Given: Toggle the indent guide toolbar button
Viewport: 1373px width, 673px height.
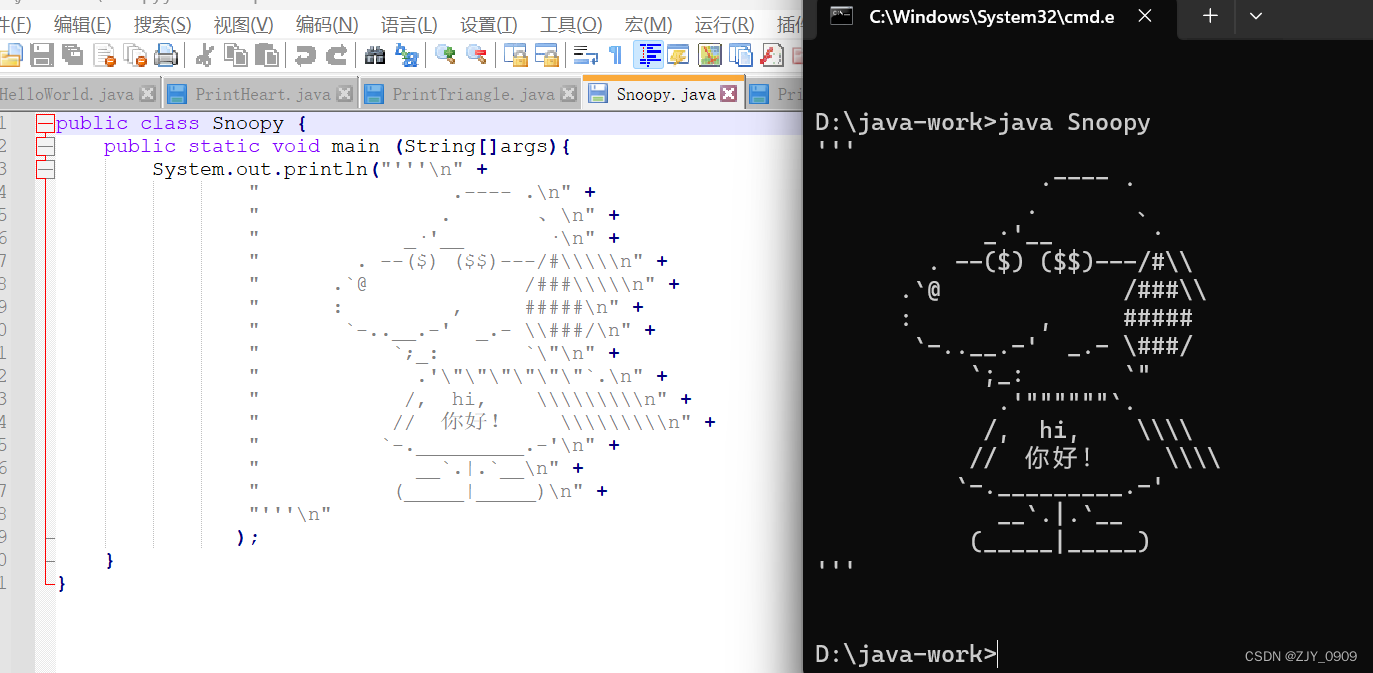Looking at the screenshot, I should pos(650,55).
